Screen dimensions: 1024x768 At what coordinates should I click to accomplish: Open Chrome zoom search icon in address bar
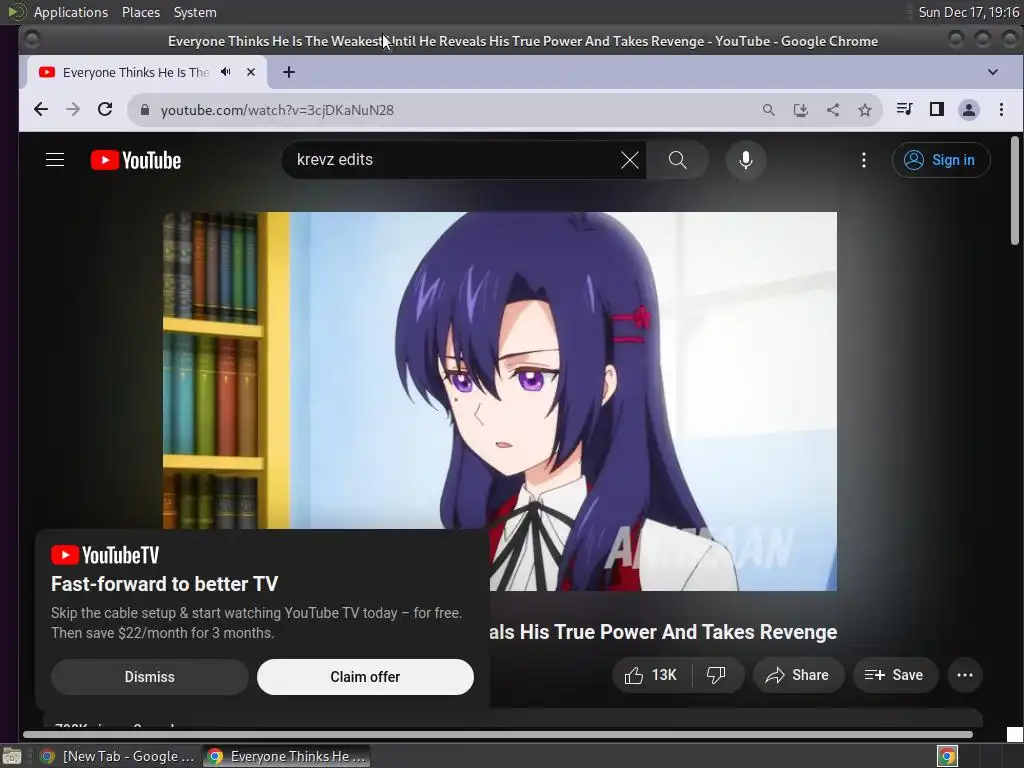tap(769, 110)
